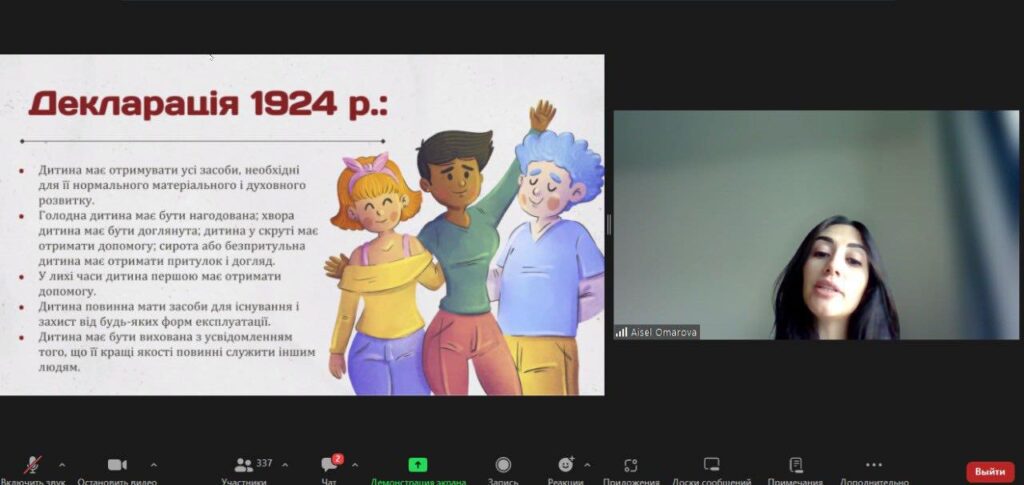Expand audio options arrow beside microphone
Screen dimensions: 1024x485
[x=62, y=465]
